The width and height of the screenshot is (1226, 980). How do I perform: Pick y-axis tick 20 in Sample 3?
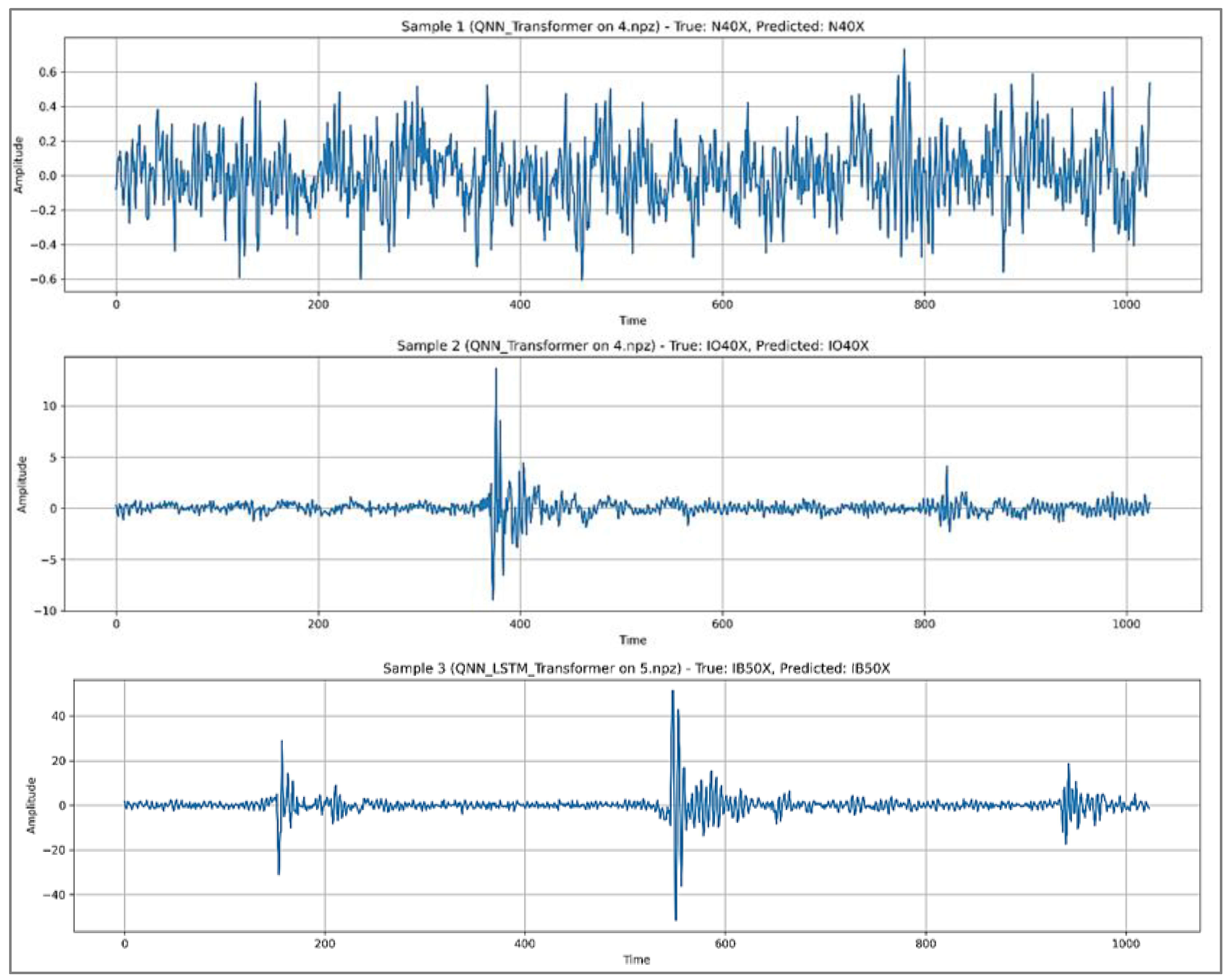coord(58,761)
